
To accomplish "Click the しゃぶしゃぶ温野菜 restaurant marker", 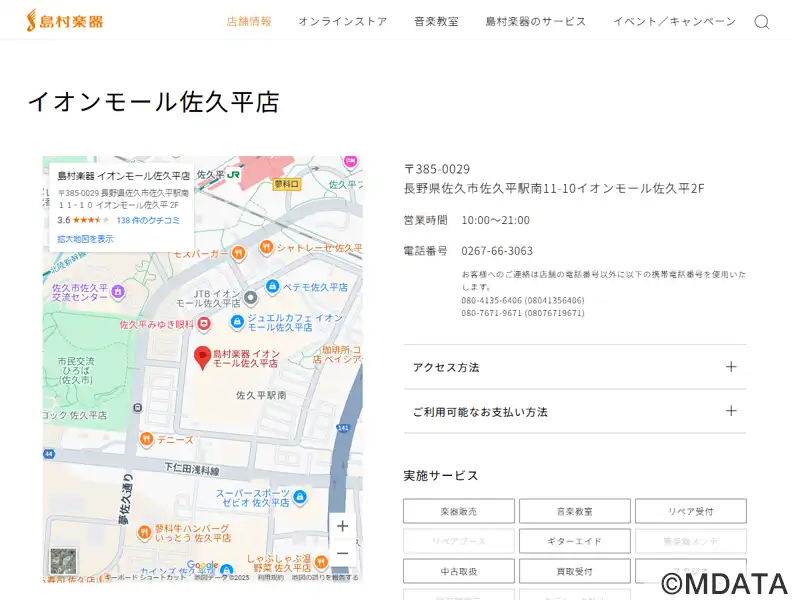I will (x=321, y=562).
